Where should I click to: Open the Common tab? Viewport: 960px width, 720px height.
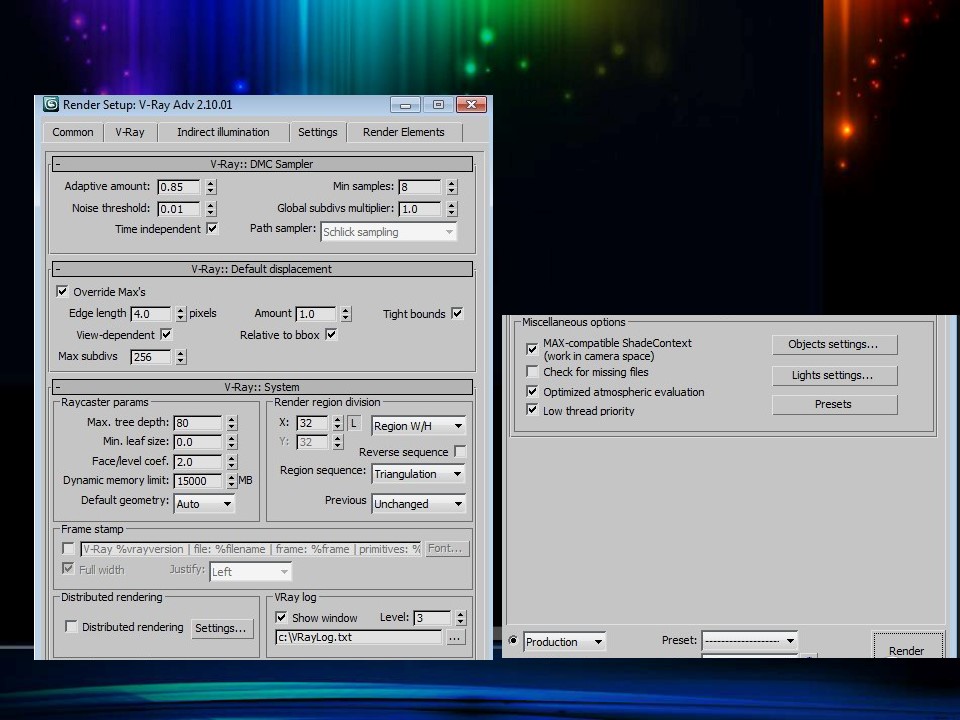pos(73,132)
